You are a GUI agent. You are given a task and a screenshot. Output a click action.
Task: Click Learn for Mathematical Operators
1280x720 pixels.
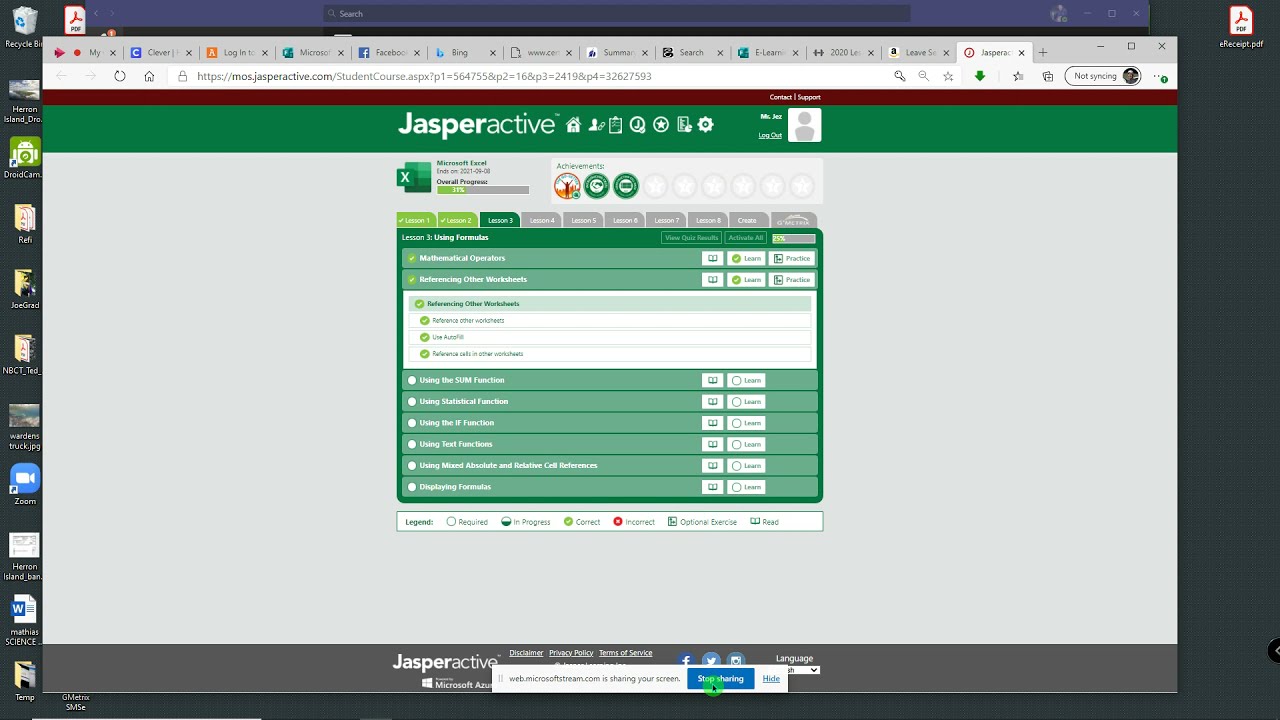point(746,258)
